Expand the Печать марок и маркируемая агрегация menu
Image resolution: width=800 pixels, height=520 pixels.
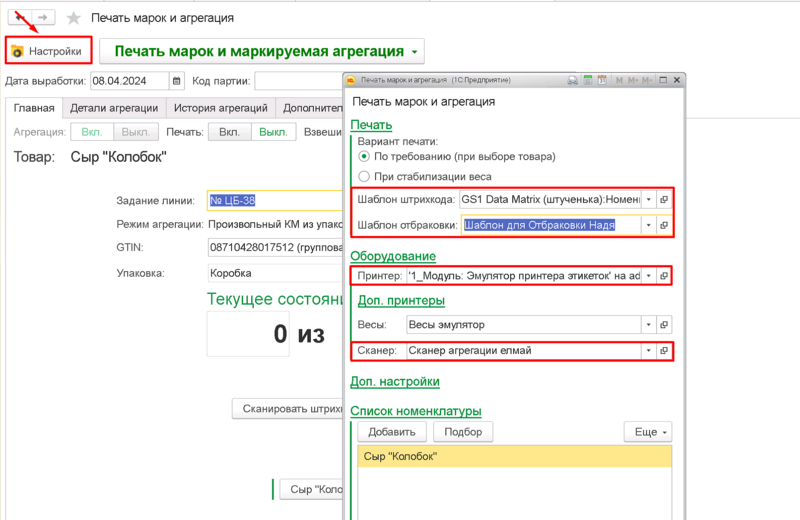[x=262, y=52]
